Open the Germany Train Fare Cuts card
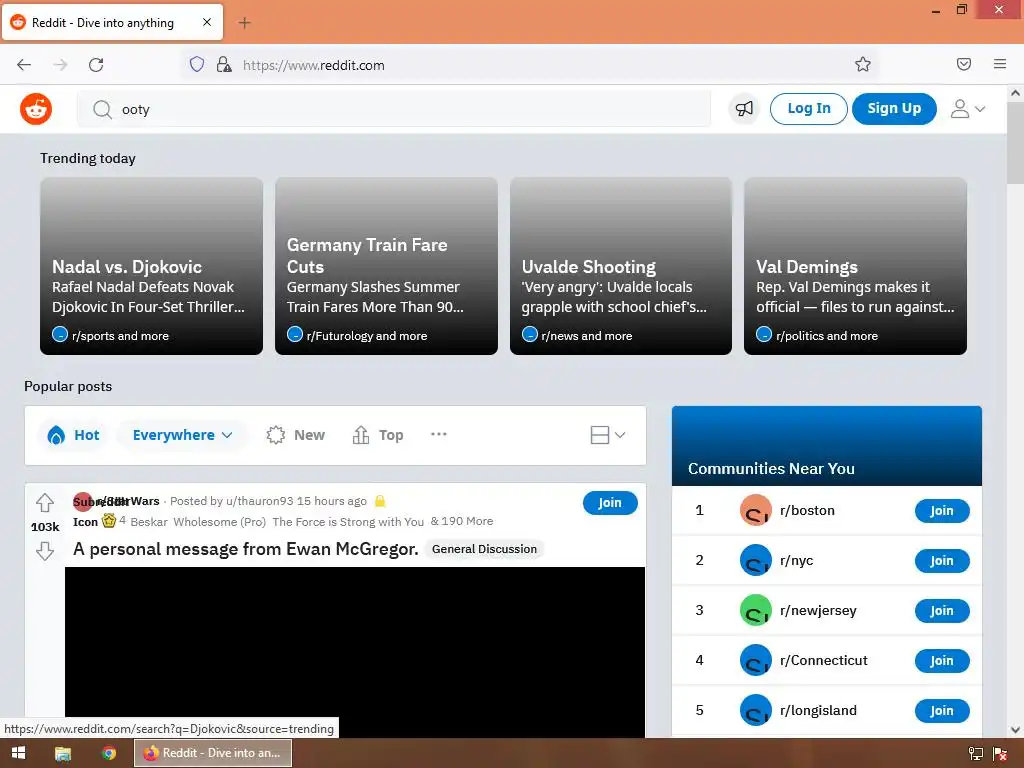The width and height of the screenshot is (1024, 768). coord(386,266)
